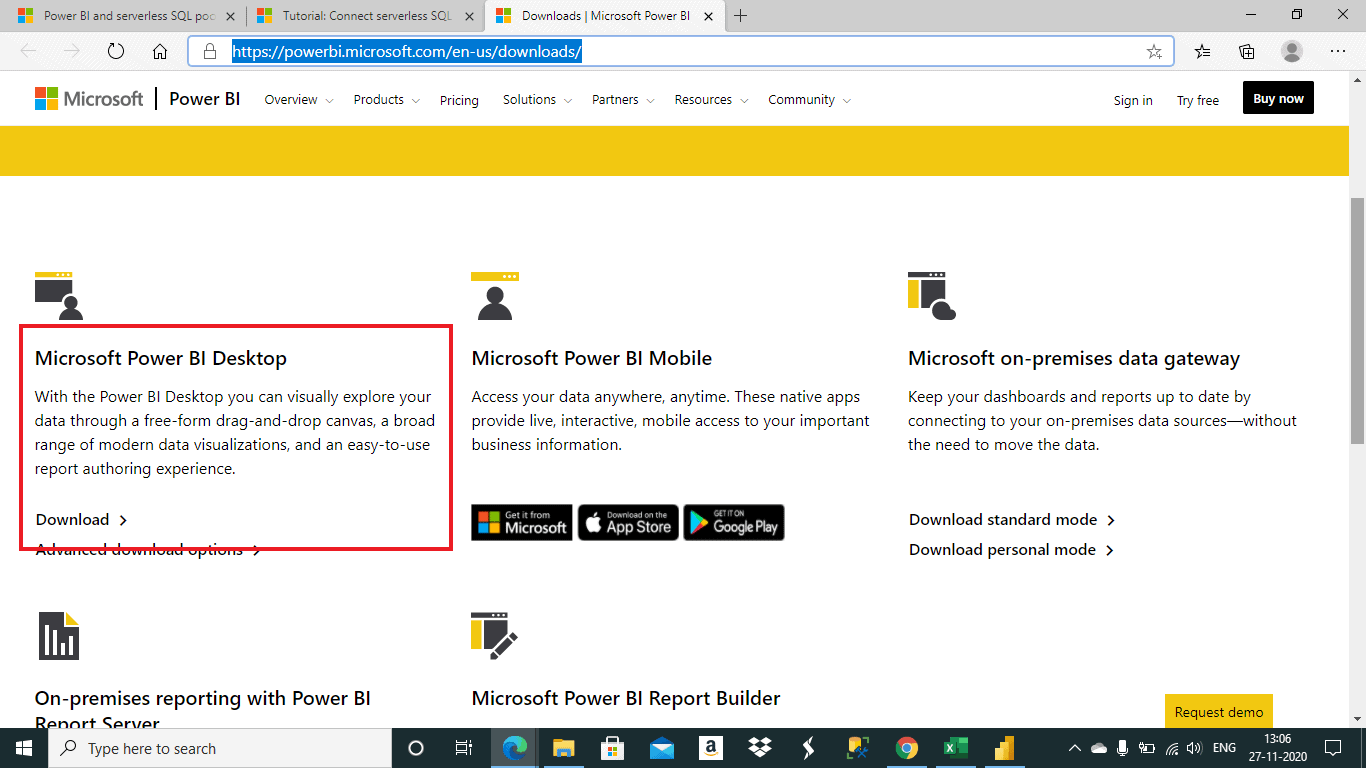The image size is (1366, 768).
Task: Go to the browser home page
Action: (160, 52)
